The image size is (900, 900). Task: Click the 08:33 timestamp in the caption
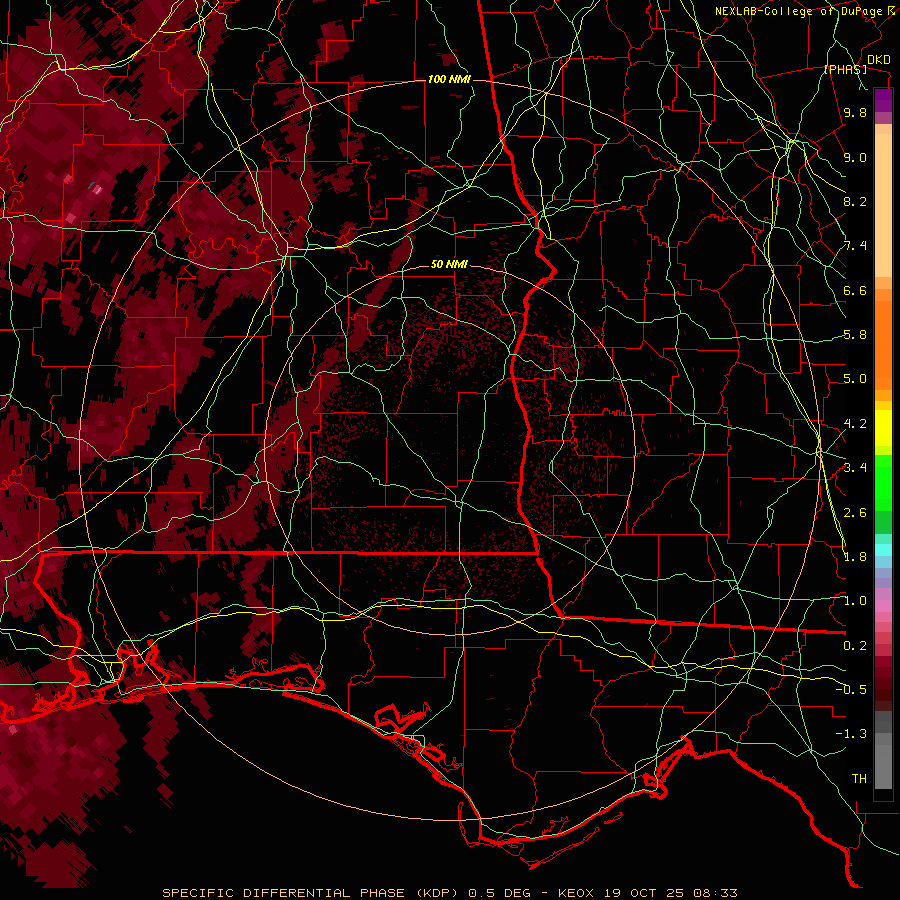click(715, 893)
